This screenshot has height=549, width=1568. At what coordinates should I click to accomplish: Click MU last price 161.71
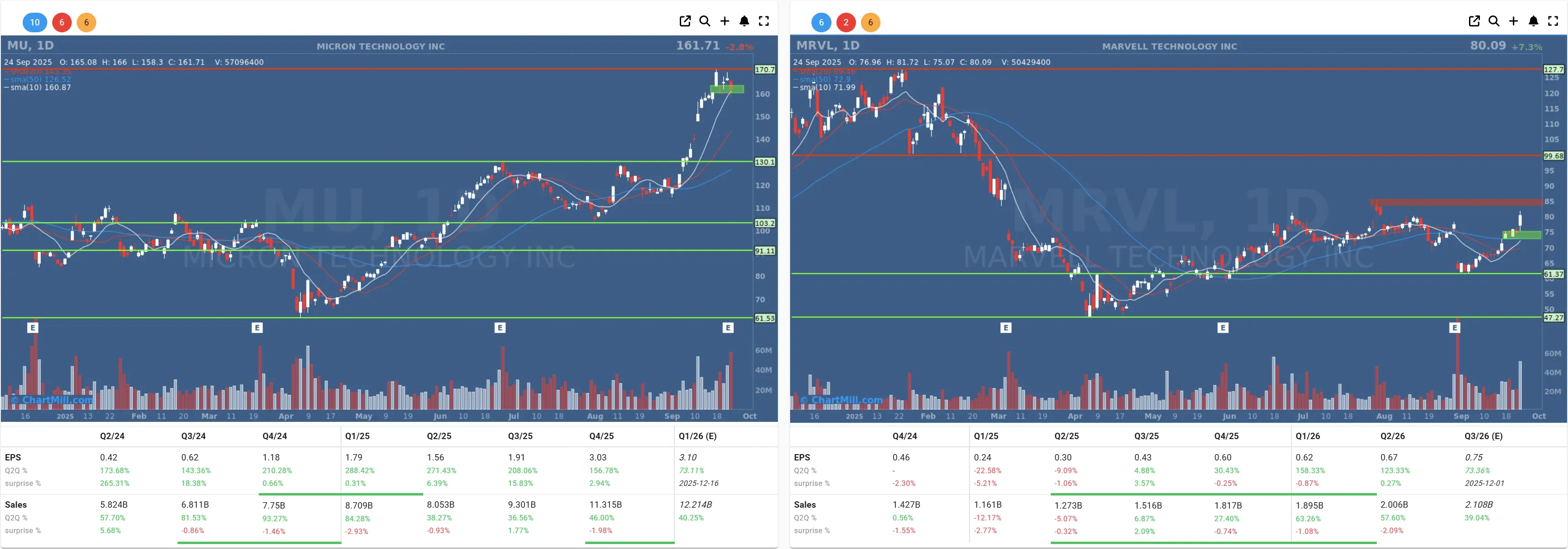point(697,46)
